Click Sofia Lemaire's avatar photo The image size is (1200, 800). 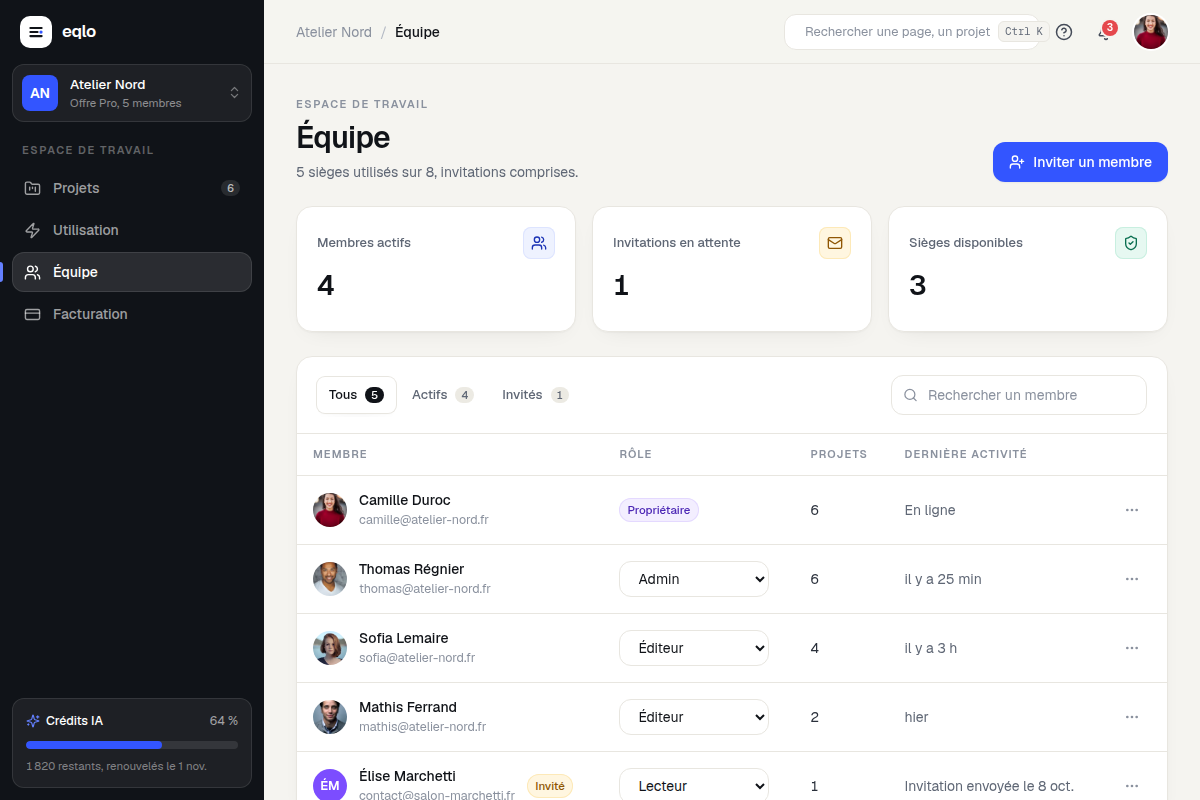pyautogui.click(x=330, y=648)
